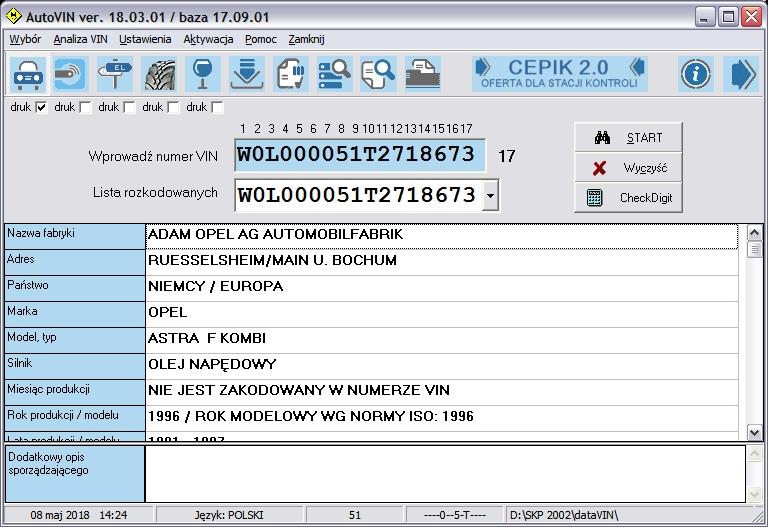Open the Aktywacja menu
The height and width of the screenshot is (527, 768).
[x=208, y=39]
